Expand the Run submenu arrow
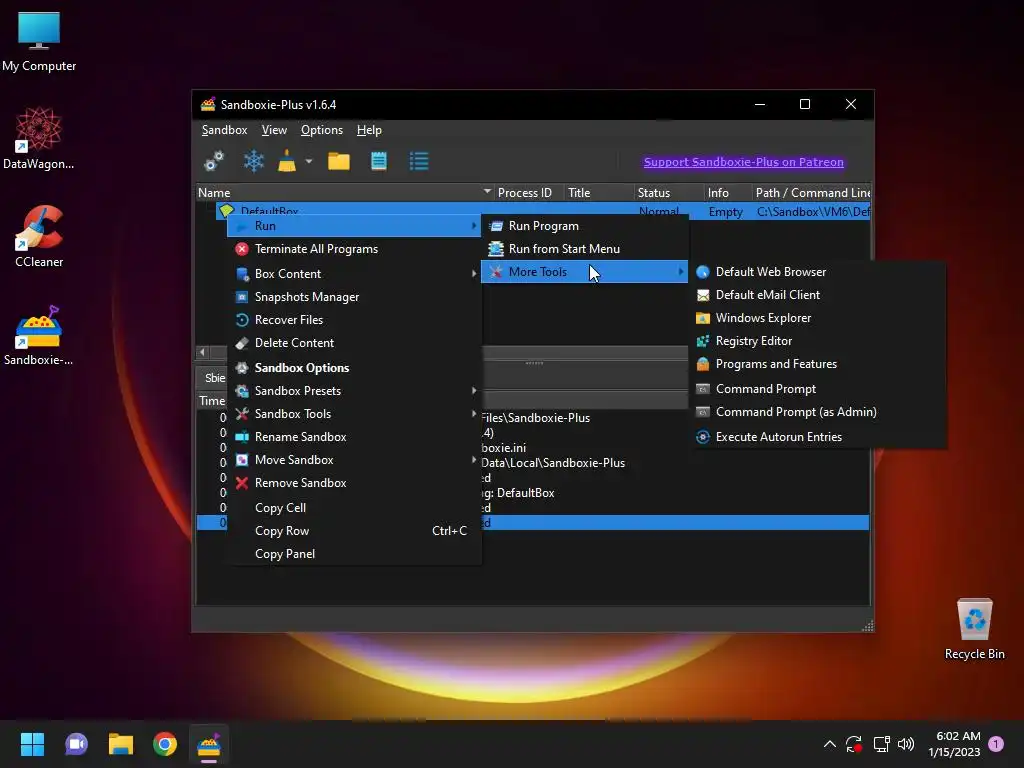Image resolution: width=1024 pixels, height=768 pixels. click(x=473, y=226)
